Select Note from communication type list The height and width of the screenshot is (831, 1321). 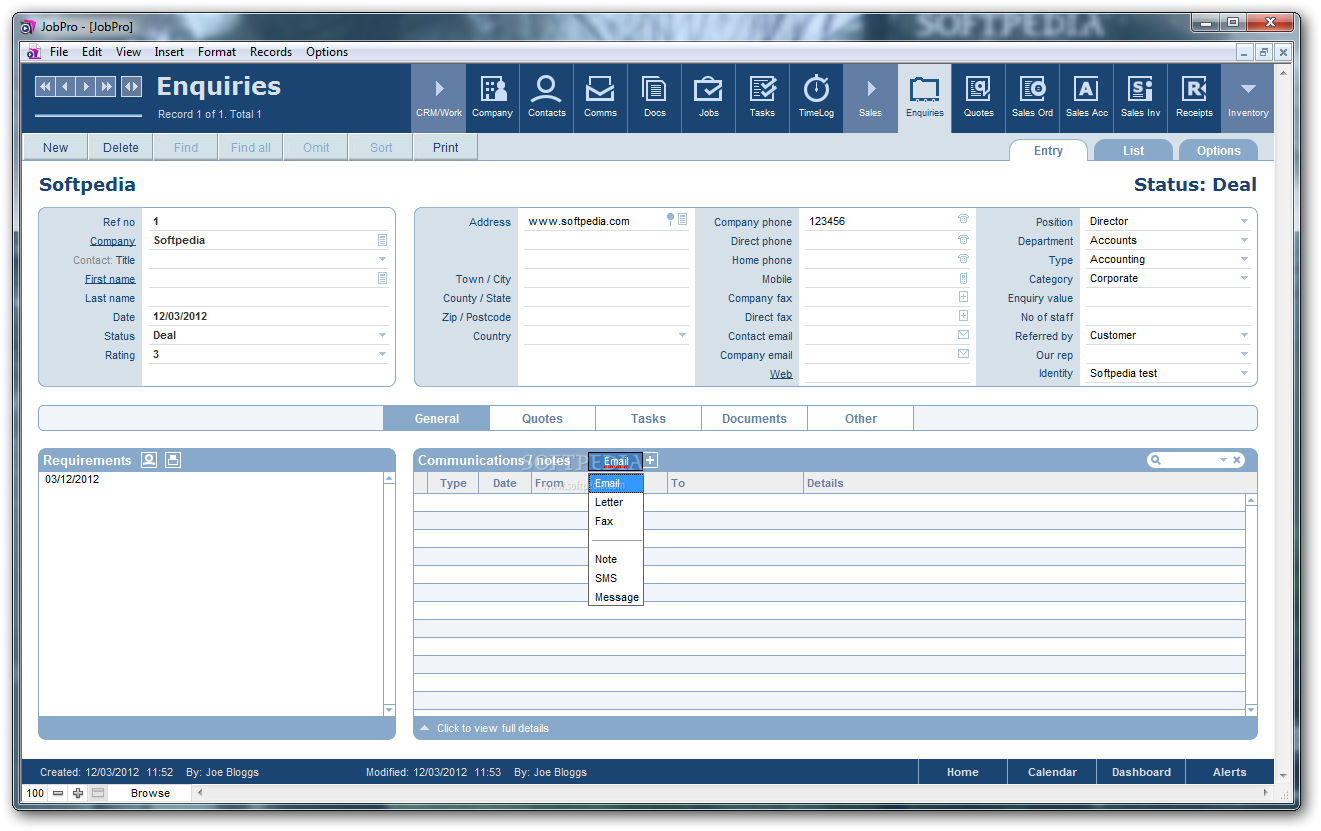[x=616, y=559]
